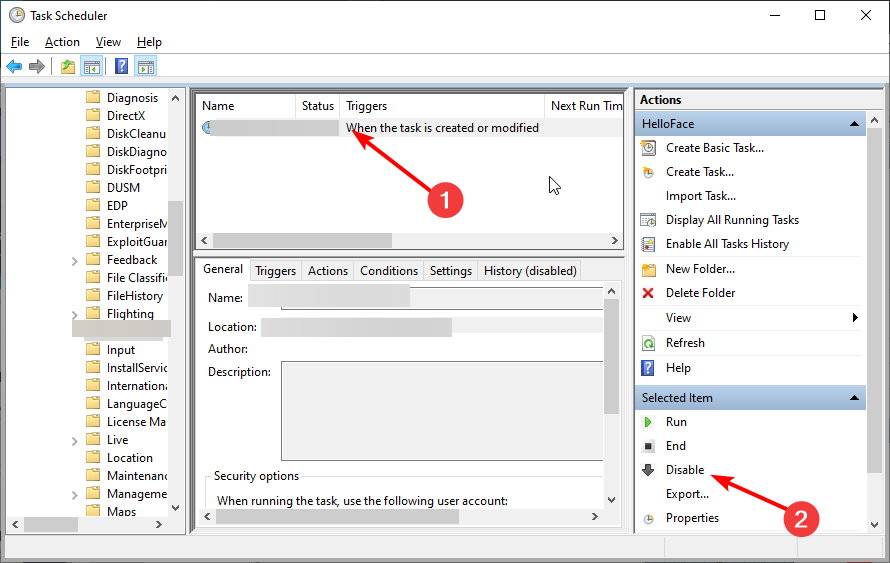This screenshot has height=563, width=890.
Task: Click Create Basic Task in Actions pane
Action: pos(714,148)
